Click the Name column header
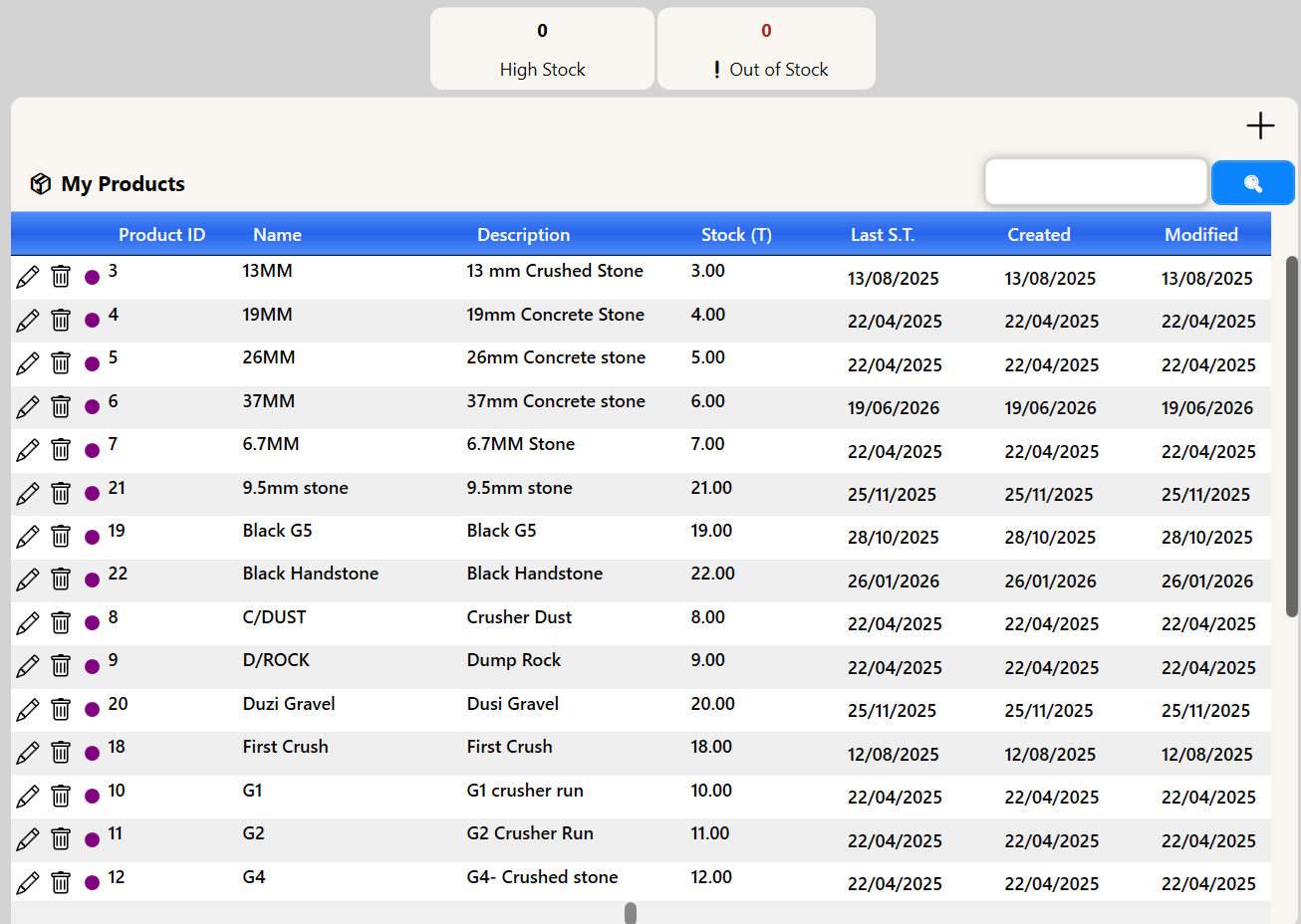The image size is (1301, 924). [x=277, y=235]
